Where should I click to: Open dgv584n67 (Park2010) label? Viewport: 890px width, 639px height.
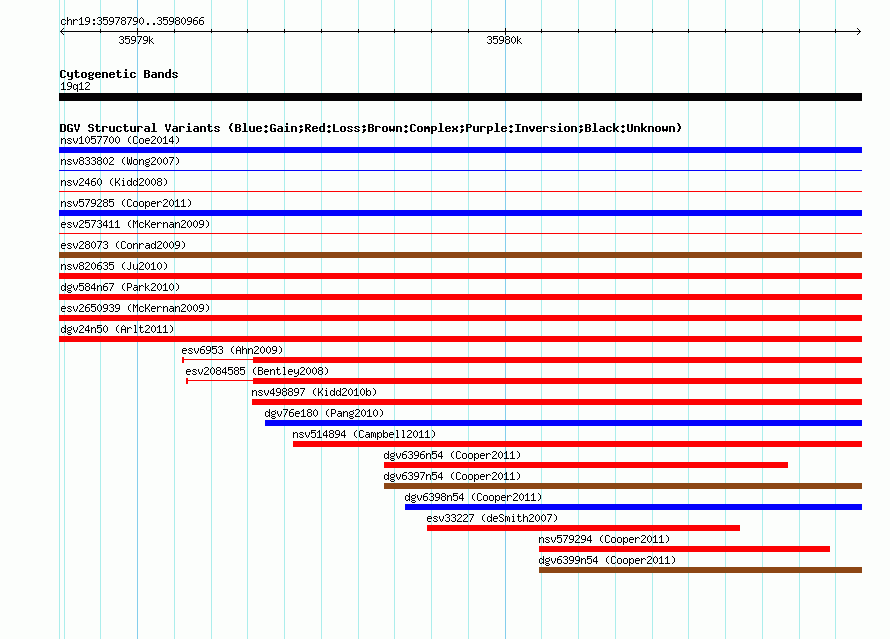120,287
